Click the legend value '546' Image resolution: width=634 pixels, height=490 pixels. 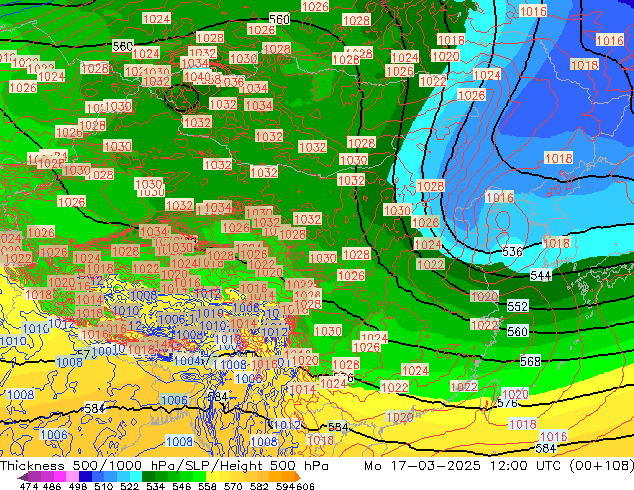(182, 486)
